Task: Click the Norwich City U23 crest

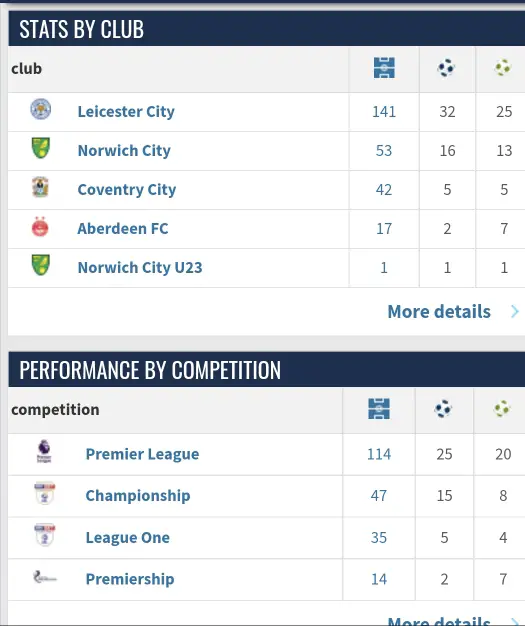Action: tap(40, 265)
